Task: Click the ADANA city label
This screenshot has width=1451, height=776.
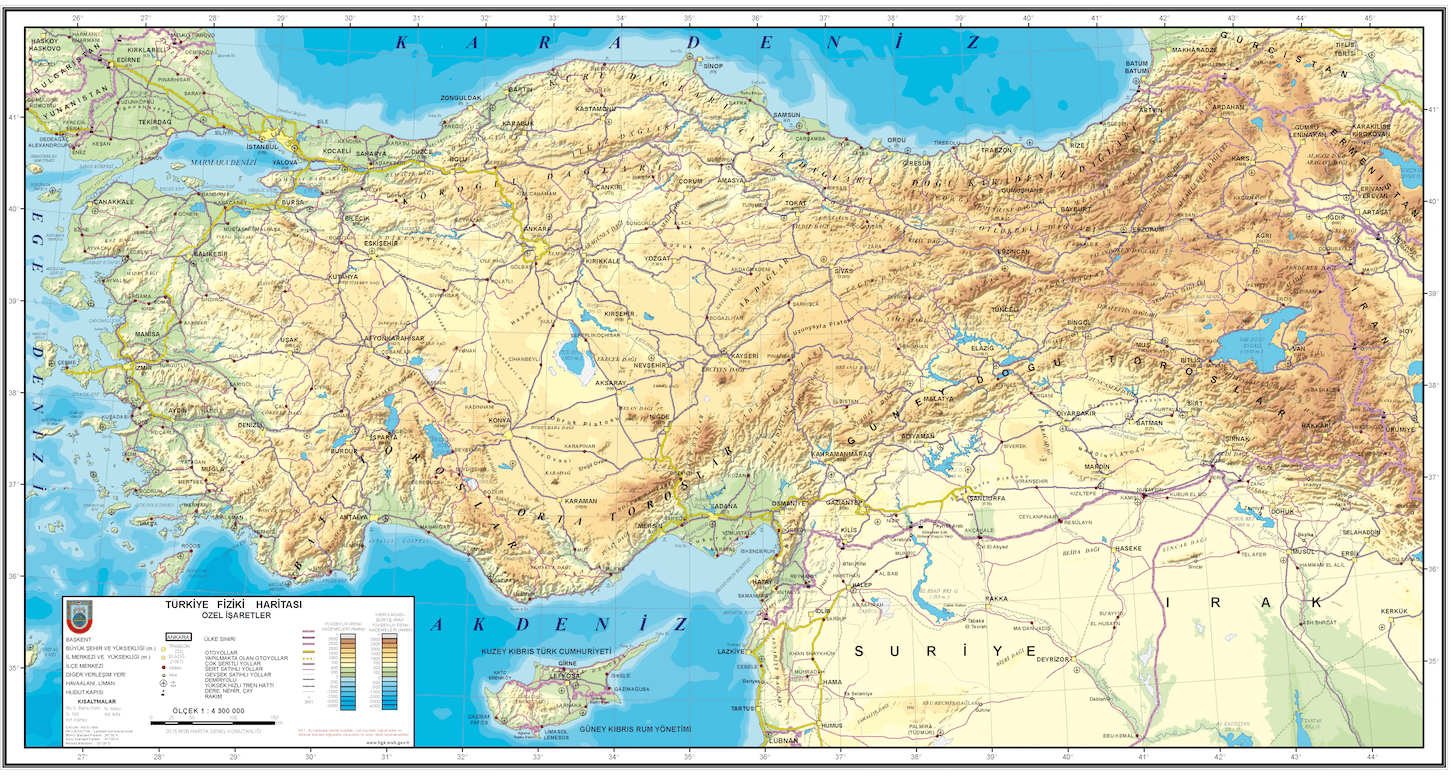Action: point(725,507)
